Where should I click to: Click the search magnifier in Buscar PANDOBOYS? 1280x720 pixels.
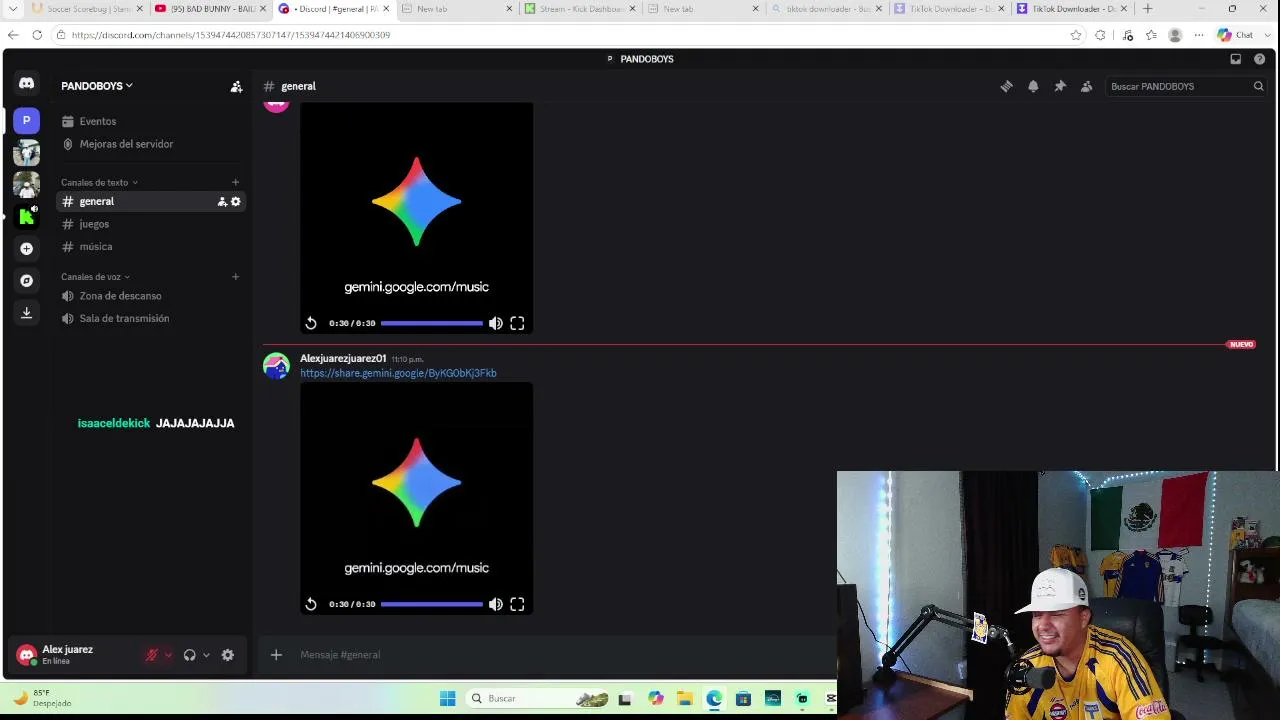coord(1258,87)
